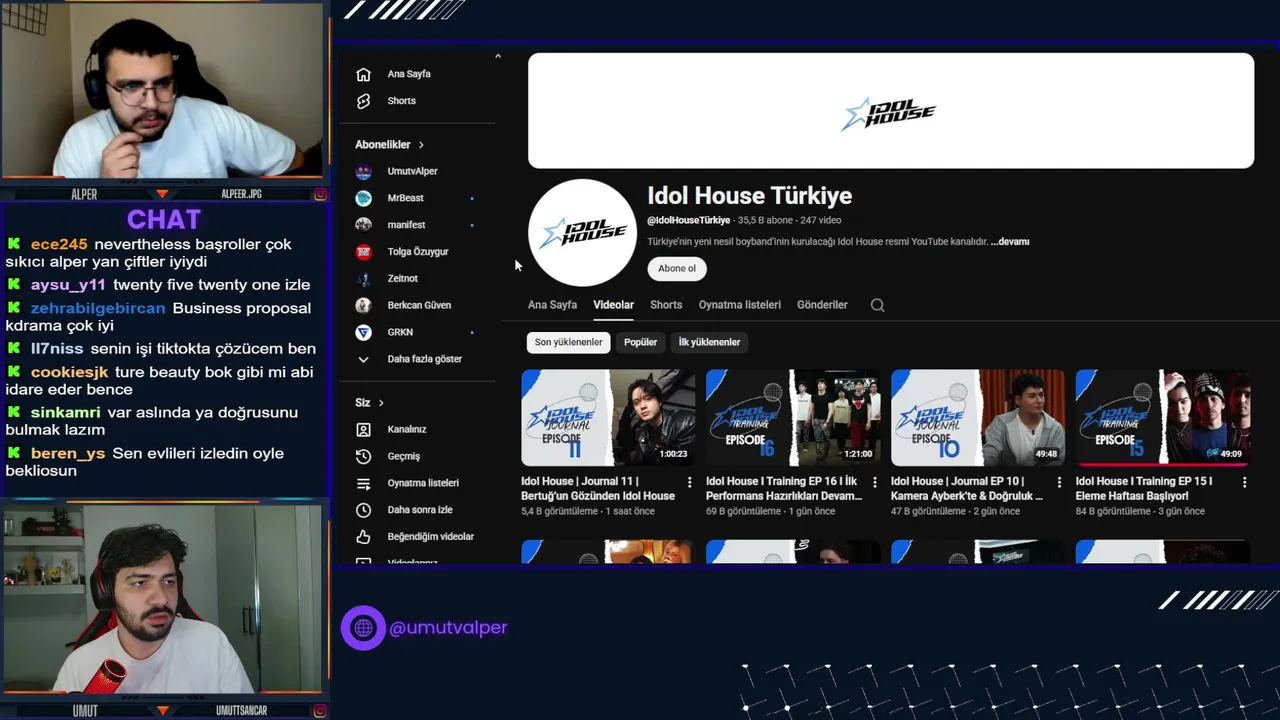Open Berkcan Güven subscription avatar
Image resolution: width=1280 pixels, height=720 pixels.
point(364,305)
